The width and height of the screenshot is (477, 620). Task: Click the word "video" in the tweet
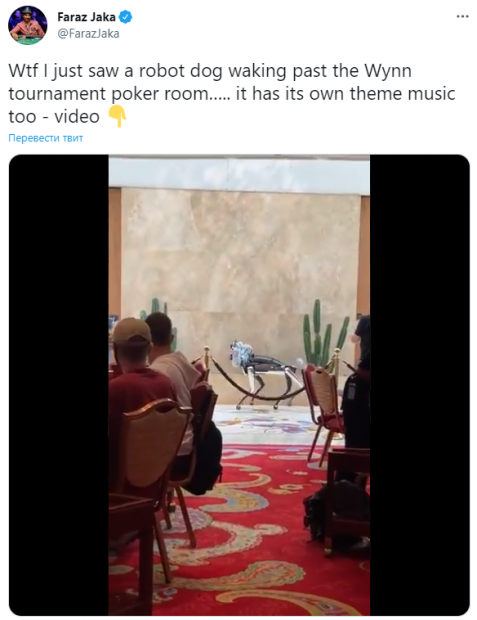(77, 117)
